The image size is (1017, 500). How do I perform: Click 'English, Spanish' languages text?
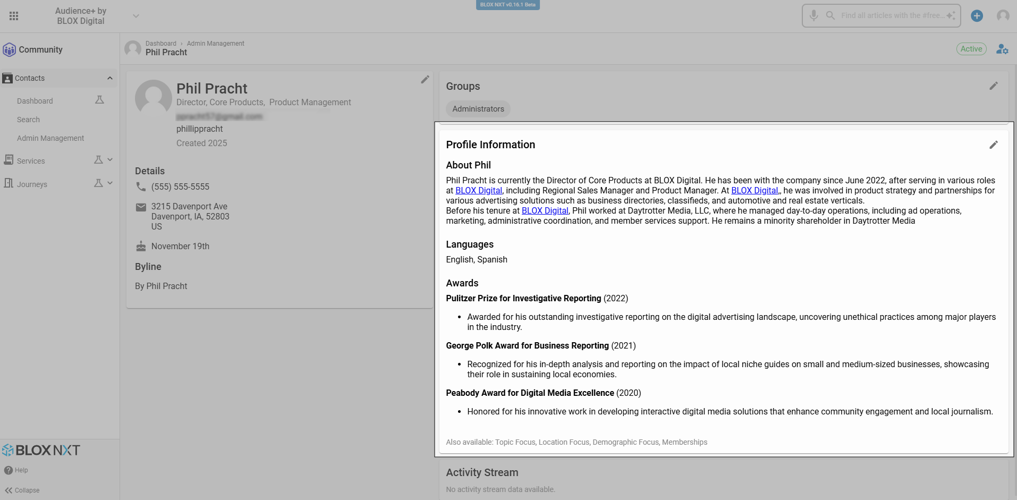pos(477,259)
